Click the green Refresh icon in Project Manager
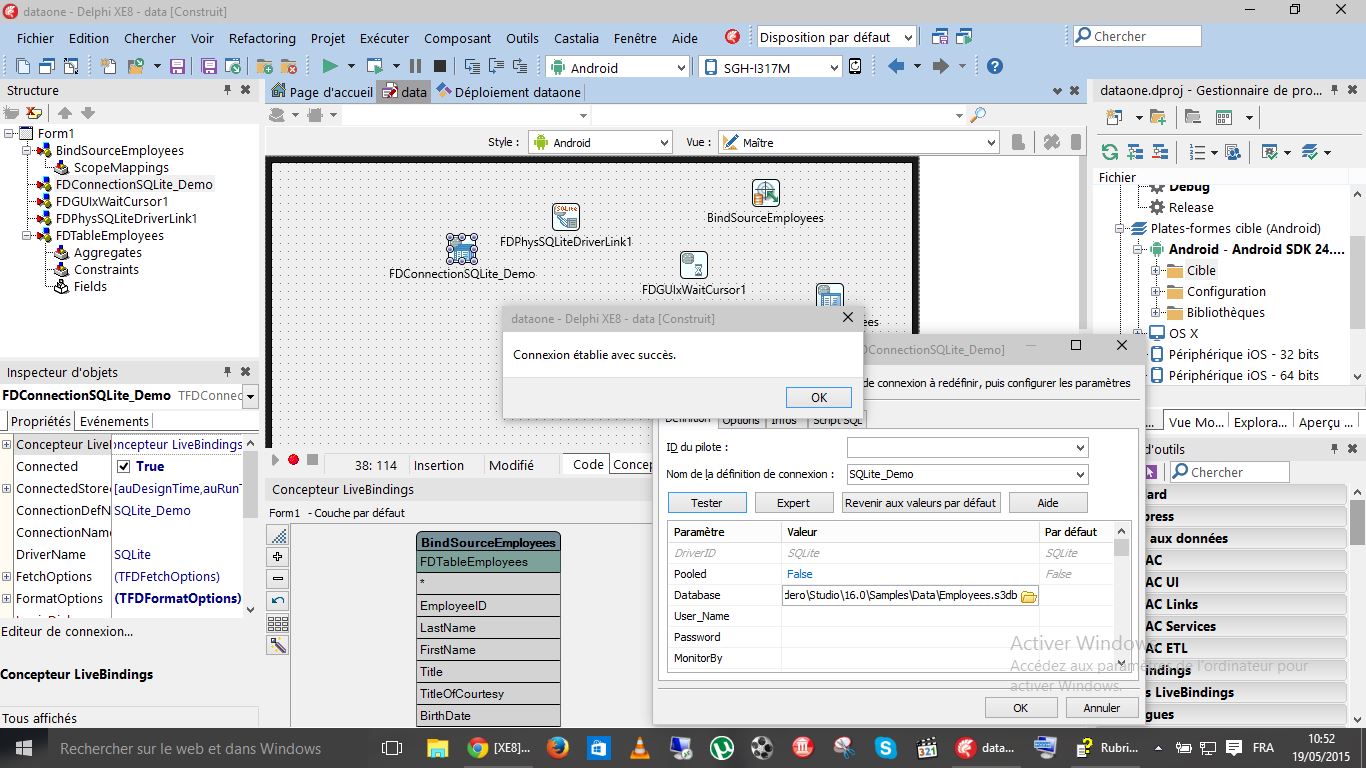This screenshot has height=768, width=1366. 1109,152
